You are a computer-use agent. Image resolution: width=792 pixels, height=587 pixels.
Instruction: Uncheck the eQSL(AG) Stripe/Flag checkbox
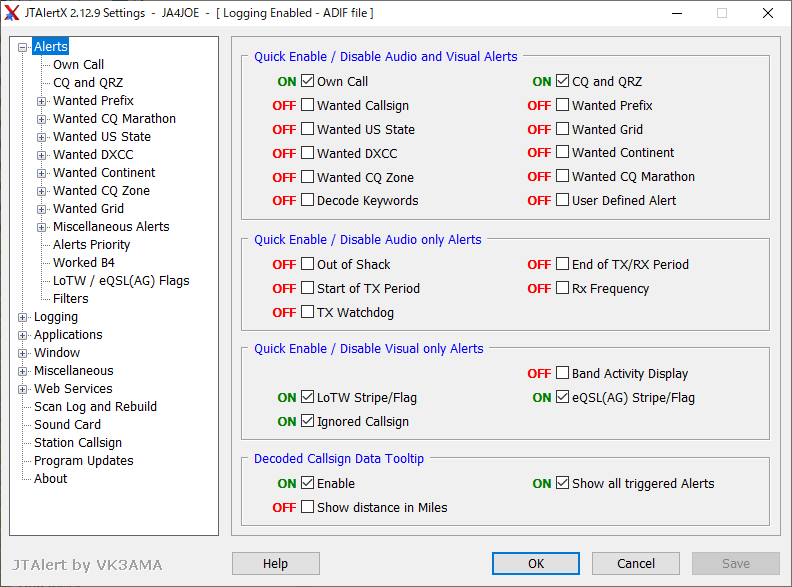pyautogui.click(x=562, y=397)
